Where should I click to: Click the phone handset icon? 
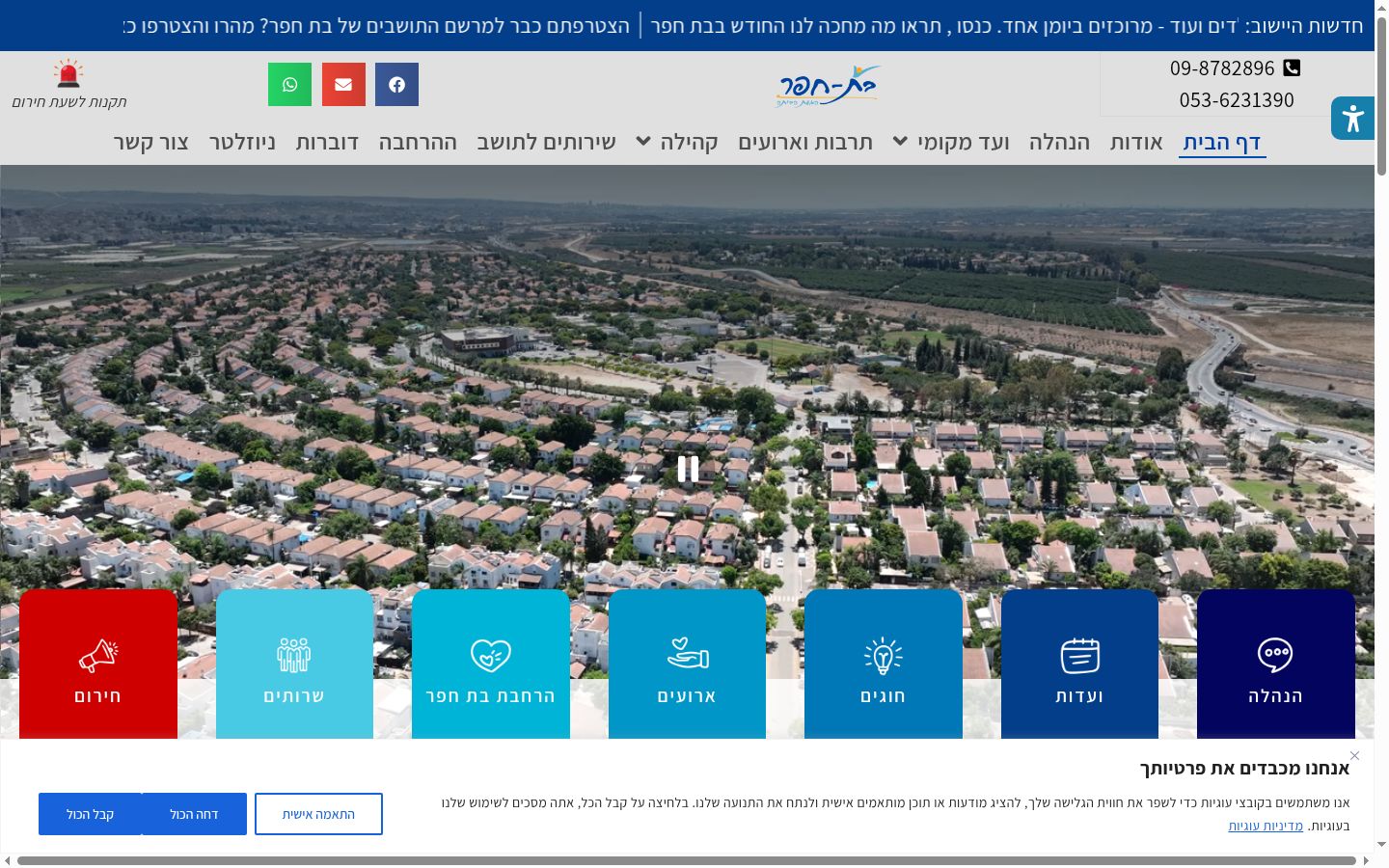pos(1292,68)
